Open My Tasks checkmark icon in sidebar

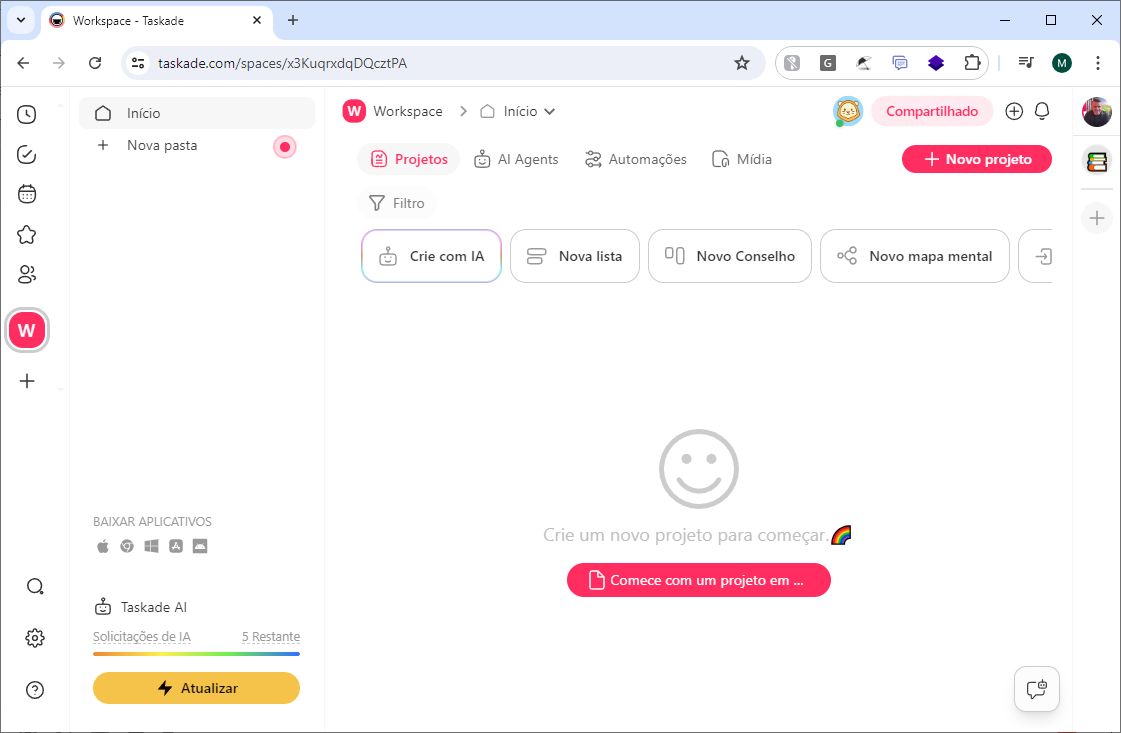point(26,154)
